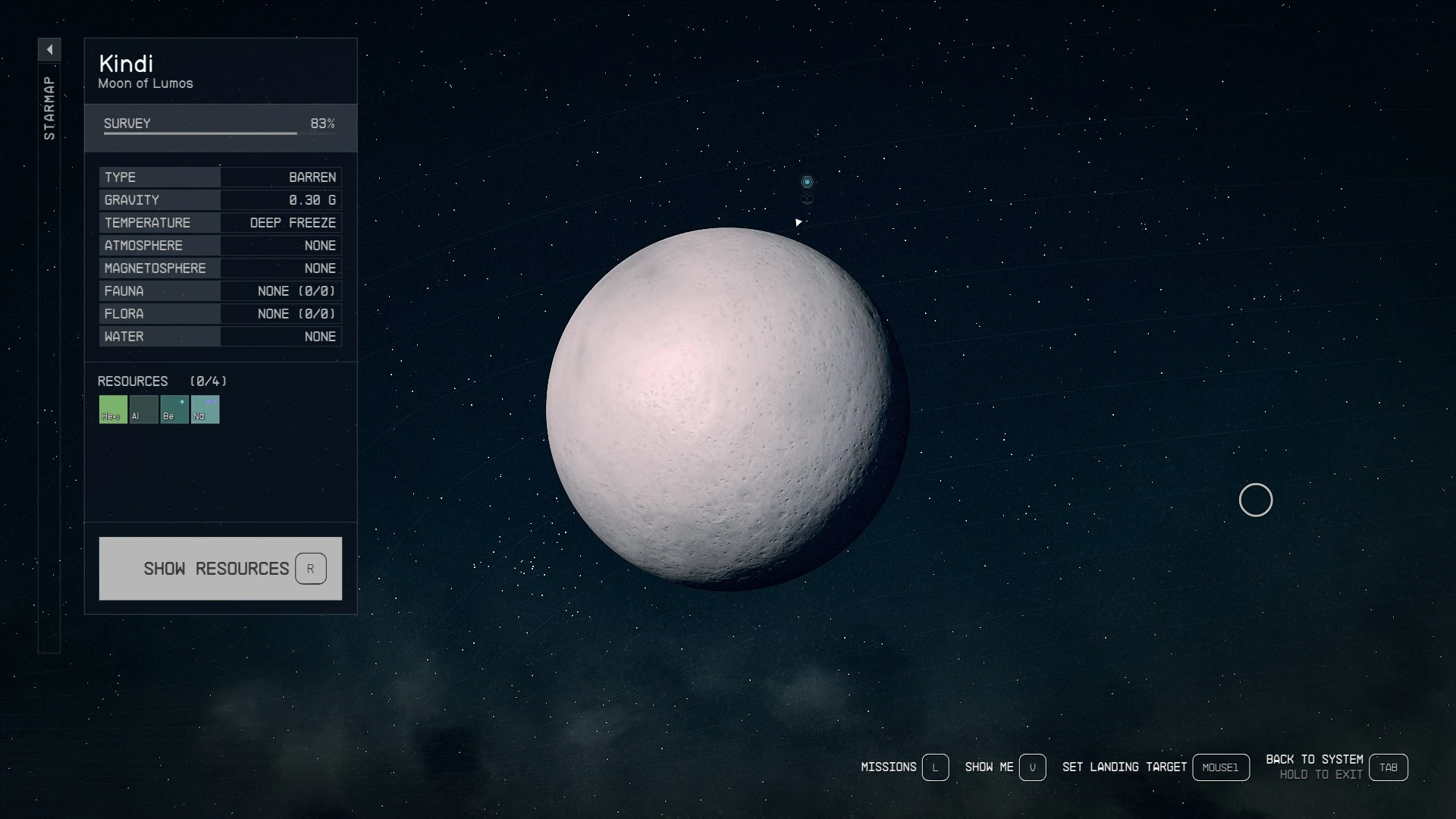Screen dimensions: 1456x819
Task: Click the dim outpost marker above moon
Action: pyautogui.click(x=807, y=199)
